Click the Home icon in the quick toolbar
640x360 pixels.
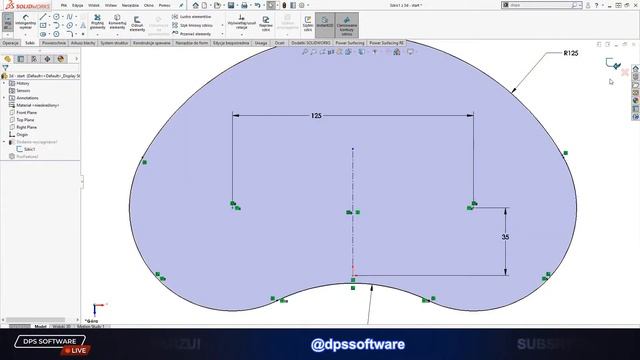pyautogui.click(x=196, y=5)
